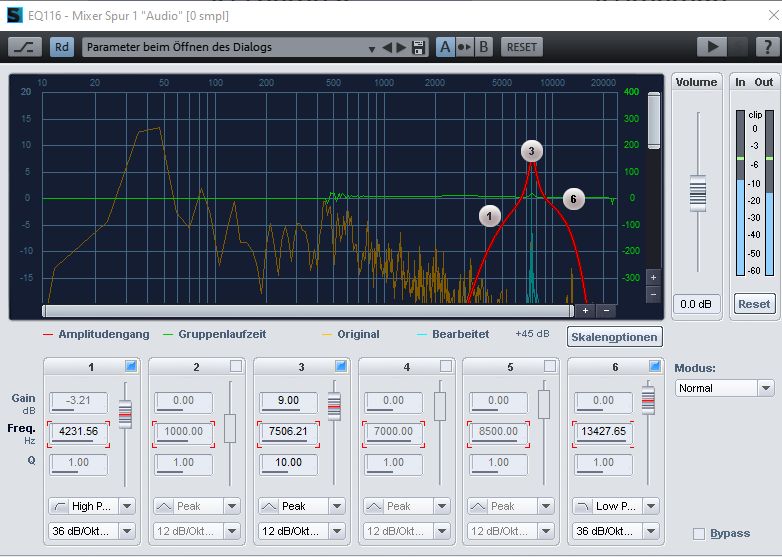Viewport: 782px width, 557px height.
Task: Switch to comparison setting B
Action: pos(484,47)
